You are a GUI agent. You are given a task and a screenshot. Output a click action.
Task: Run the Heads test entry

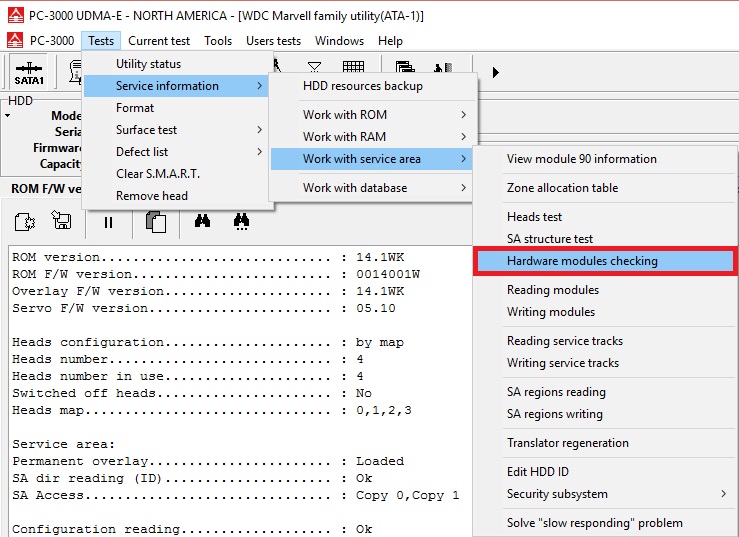click(x=605, y=217)
